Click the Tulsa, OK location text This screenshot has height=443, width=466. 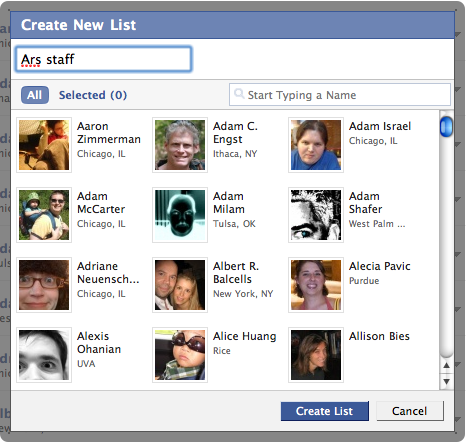(x=234, y=224)
